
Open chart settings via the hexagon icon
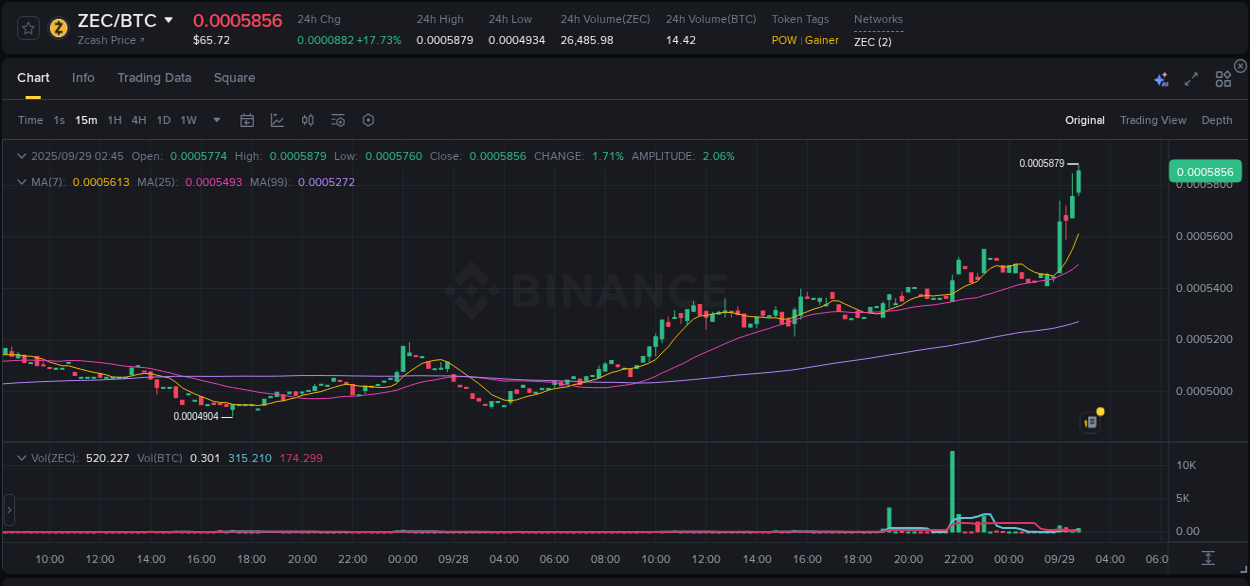(368, 120)
